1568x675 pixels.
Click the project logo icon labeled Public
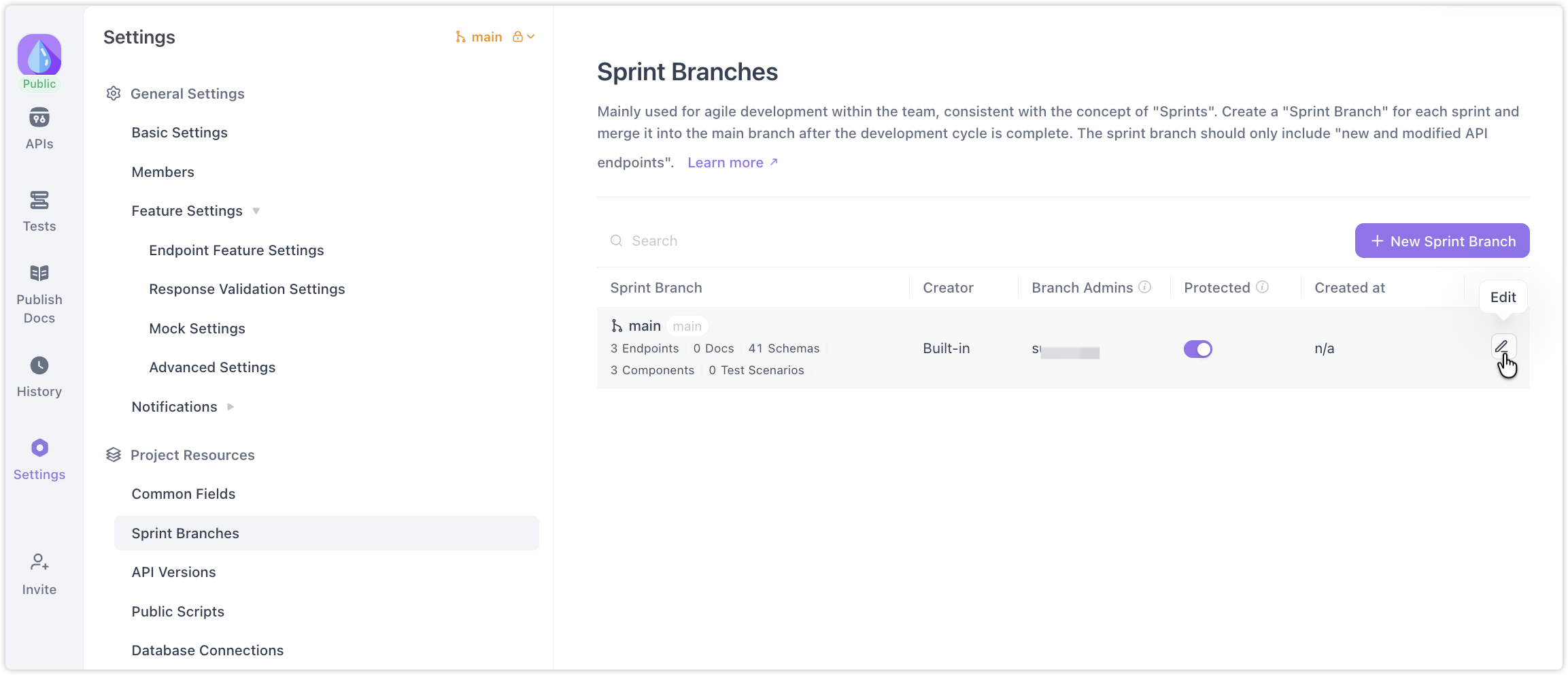pos(39,56)
